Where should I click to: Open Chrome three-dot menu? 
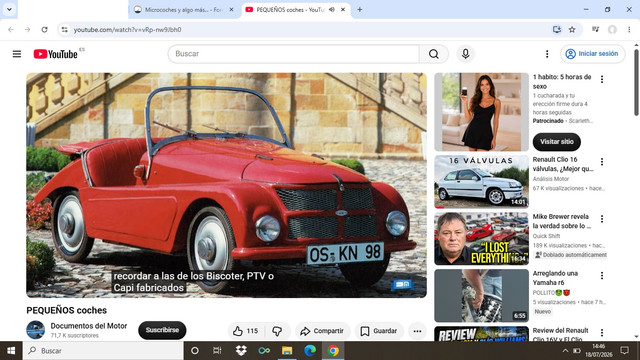629,29
